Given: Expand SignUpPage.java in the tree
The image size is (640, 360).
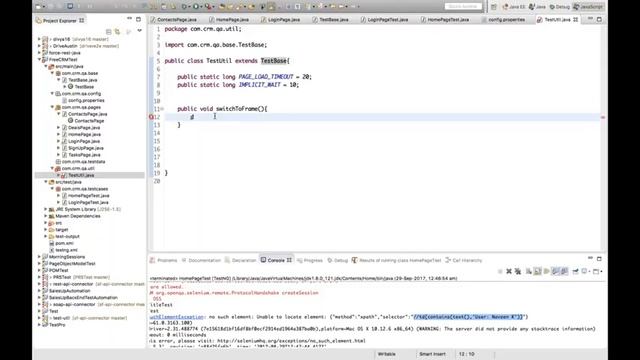Looking at the screenshot, I should point(58,148).
